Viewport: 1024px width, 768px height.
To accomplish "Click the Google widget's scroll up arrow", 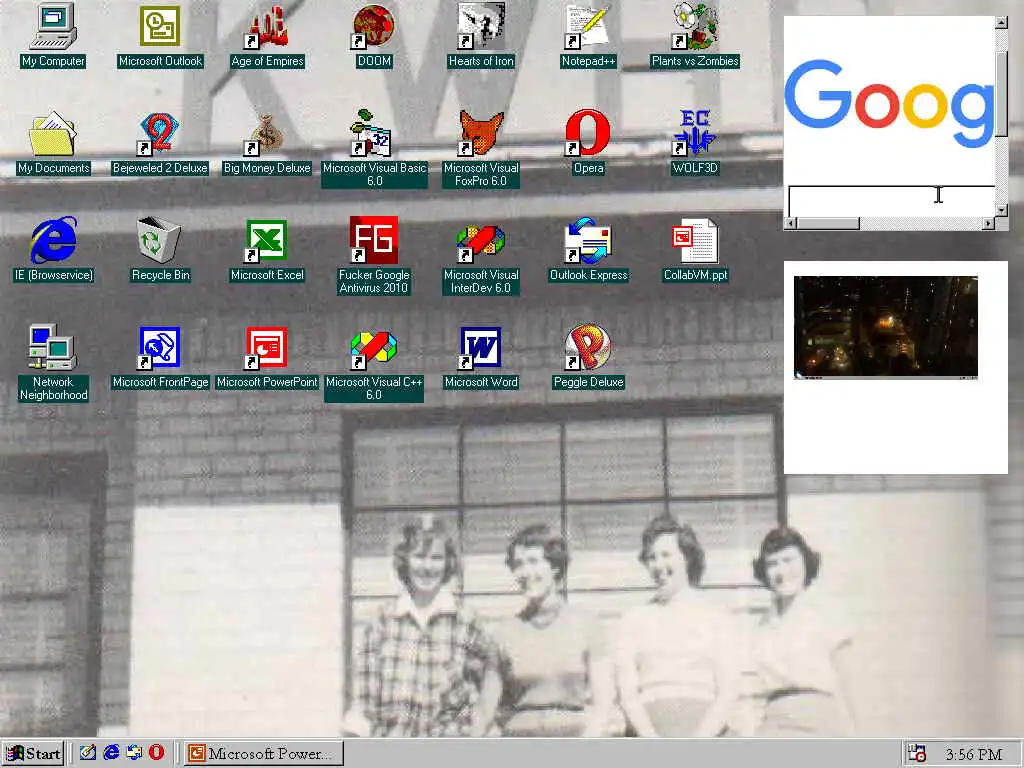I will point(1001,23).
